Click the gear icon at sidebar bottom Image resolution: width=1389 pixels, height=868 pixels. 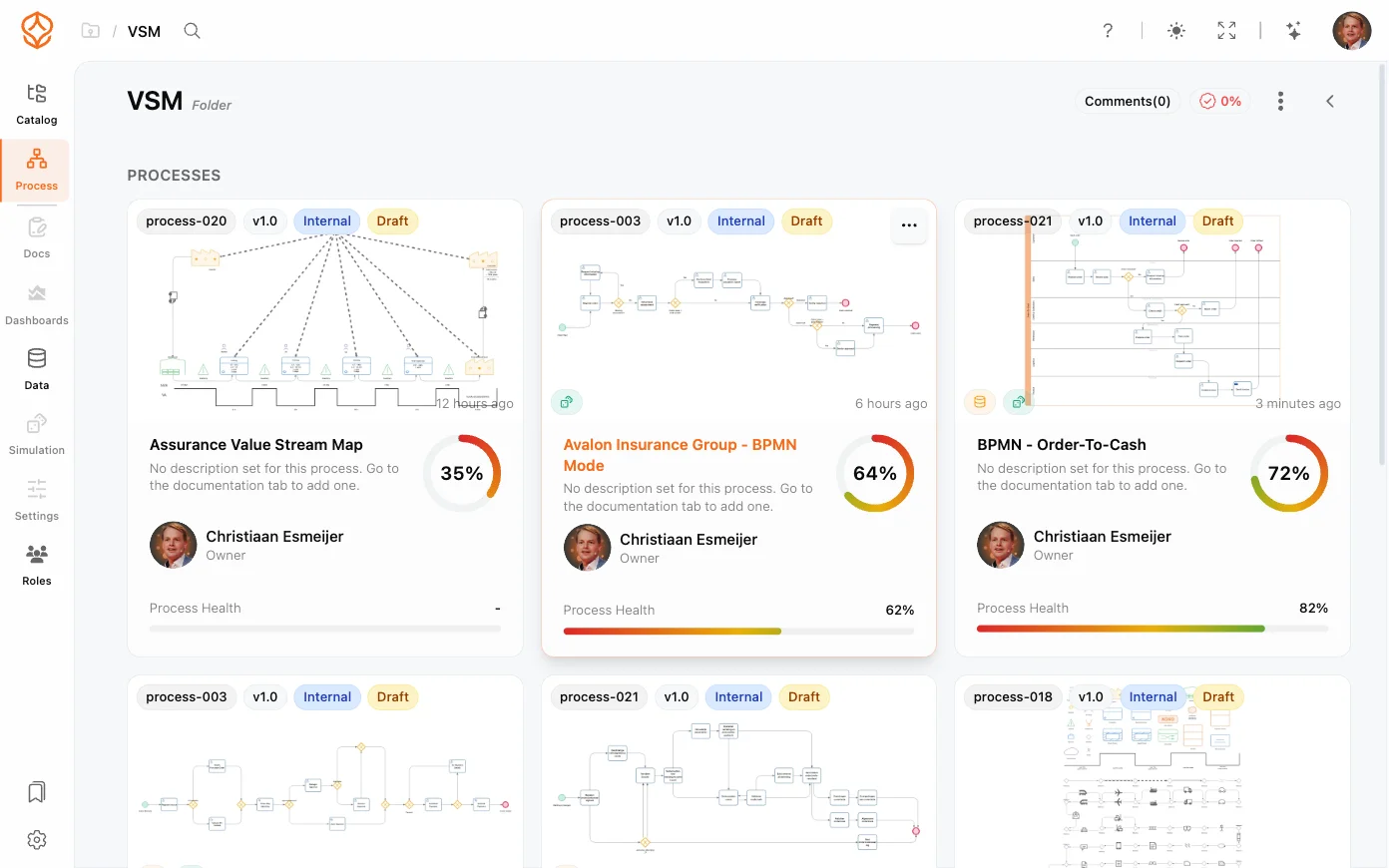(x=37, y=840)
